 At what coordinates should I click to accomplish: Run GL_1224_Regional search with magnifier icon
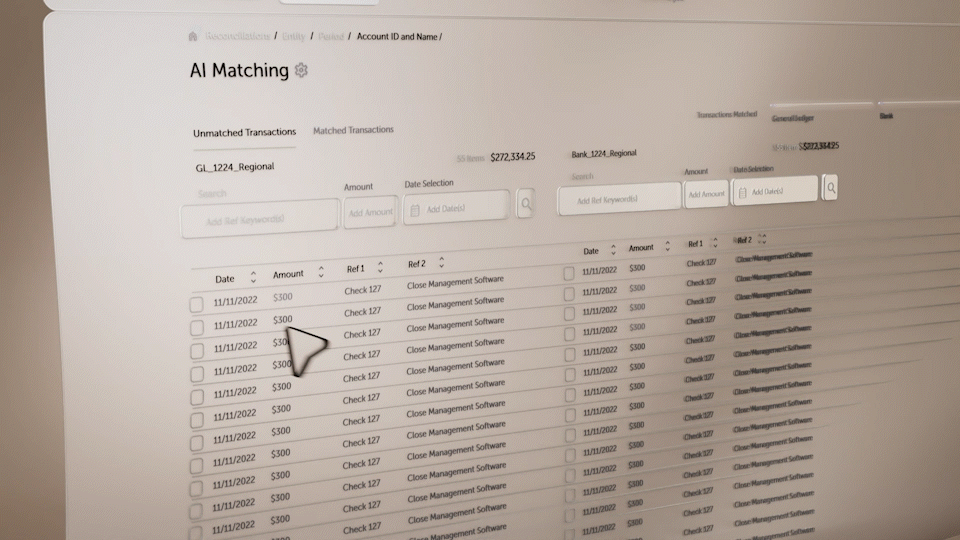[526, 203]
